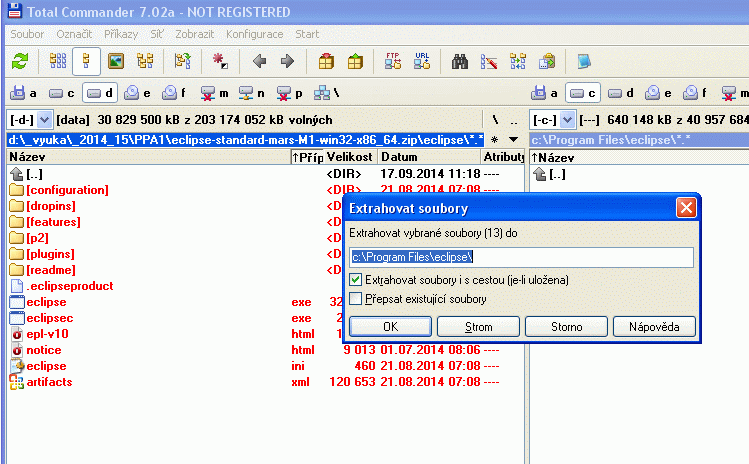Image resolution: width=749 pixels, height=464 pixels.
Task: Select the artifacts xml file
Action: click(49, 382)
